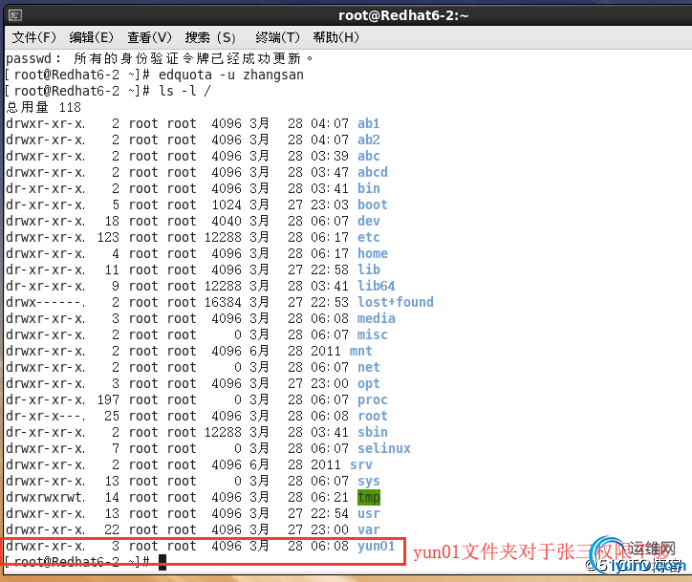
Task: Click the passwd success message line
Action: (160, 58)
